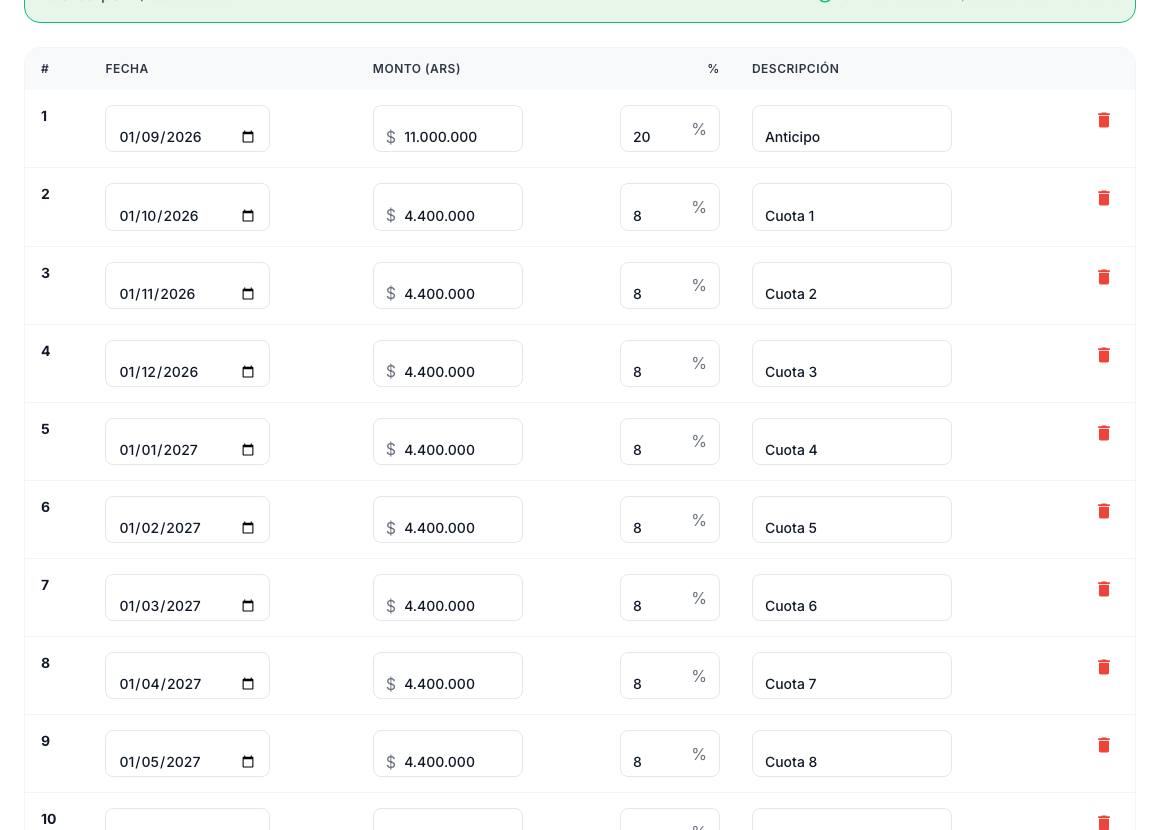Edit the amount field for Cuota 4

448,442
